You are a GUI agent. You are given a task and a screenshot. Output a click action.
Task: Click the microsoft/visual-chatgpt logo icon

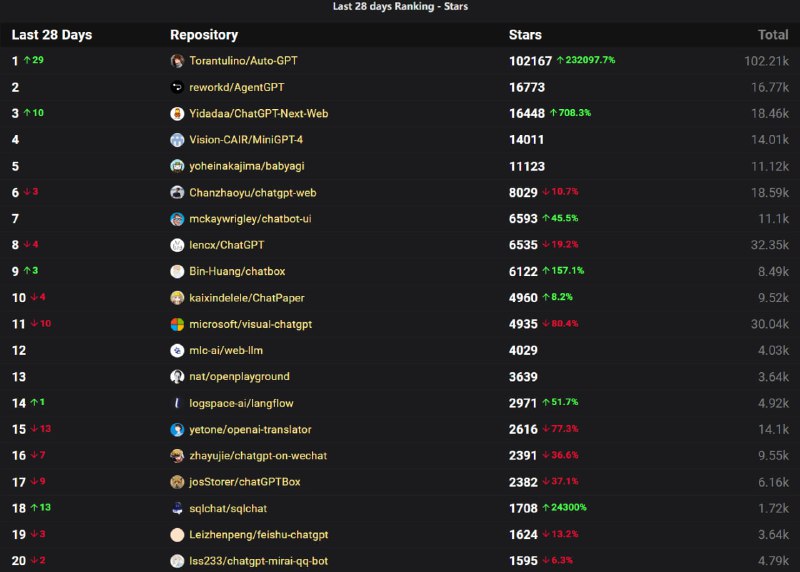[177, 324]
